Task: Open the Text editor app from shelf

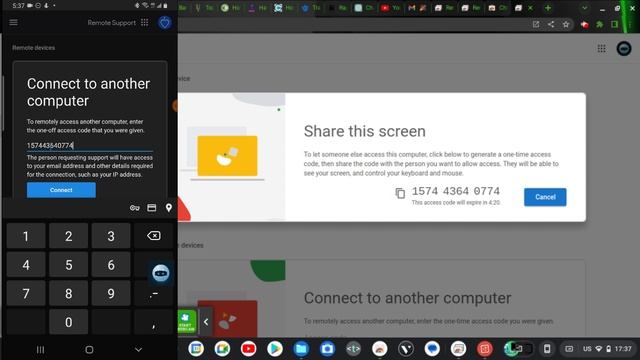Action: click(x=353, y=349)
